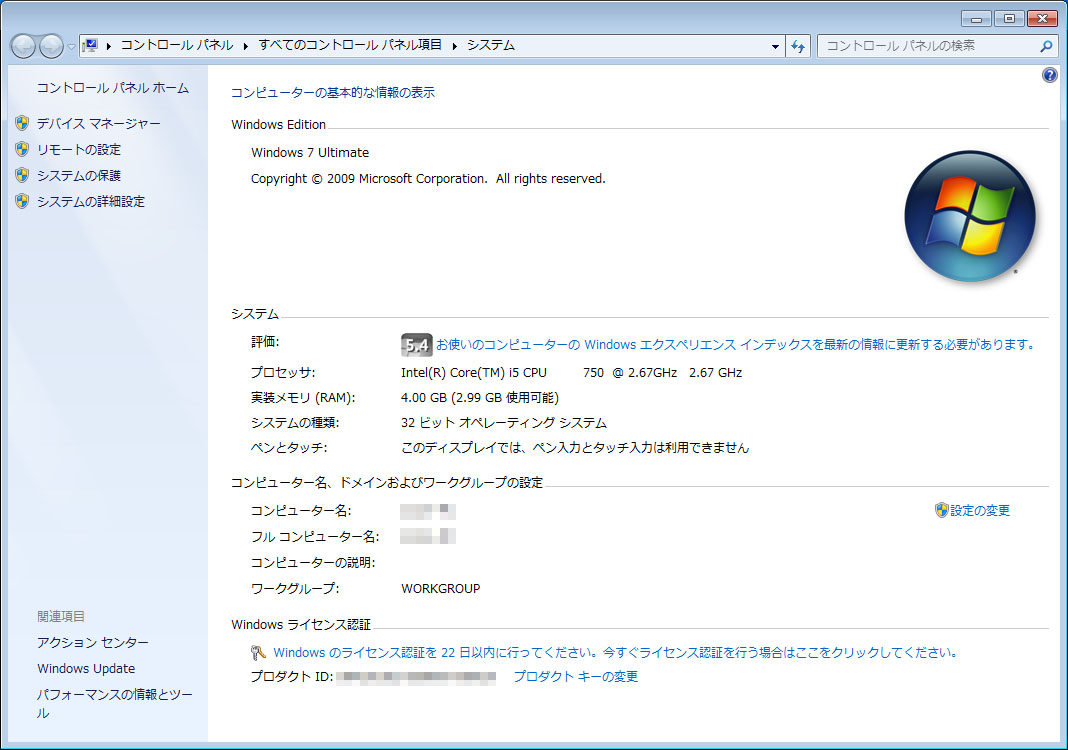Click the keys icon beside the license activation notice
The image size is (1068, 750).
[x=258, y=653]
